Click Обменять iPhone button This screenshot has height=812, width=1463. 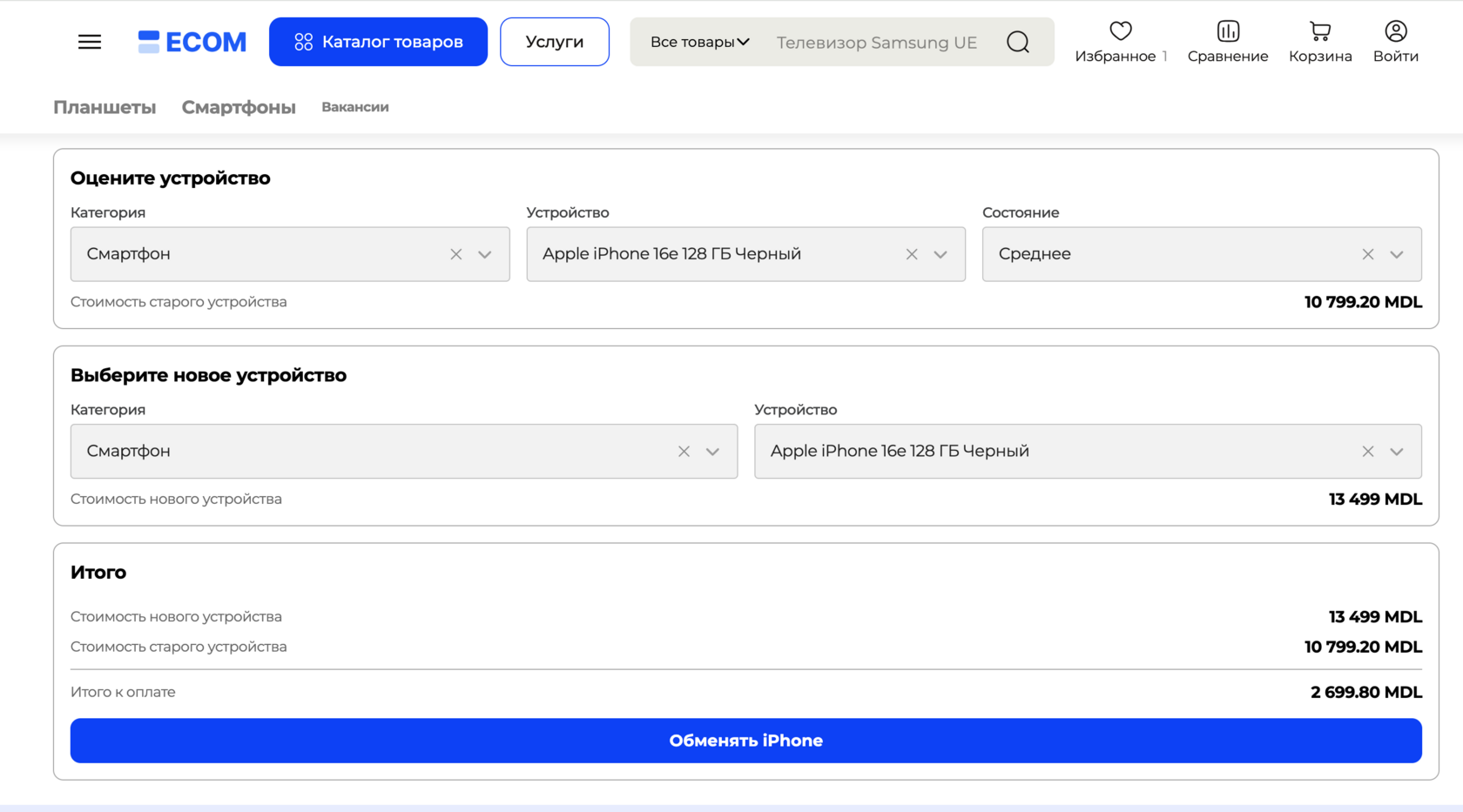point(746,741)
